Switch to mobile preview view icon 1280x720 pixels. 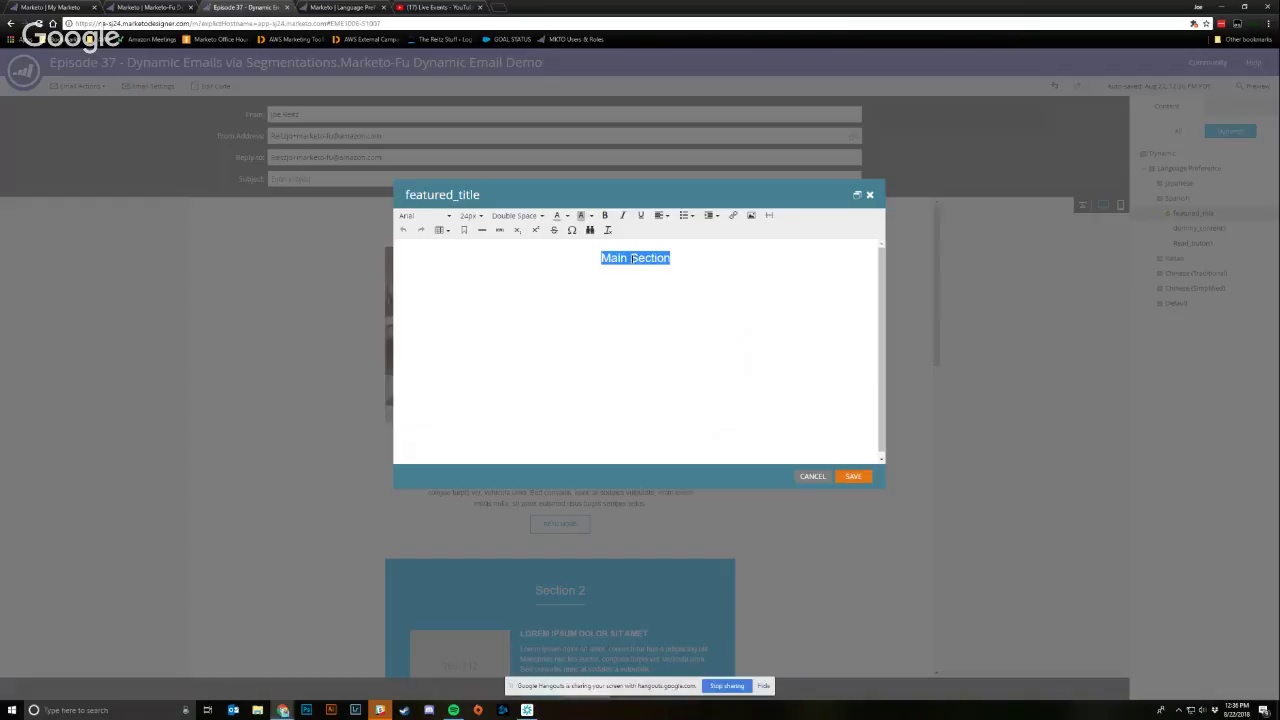1120,205
